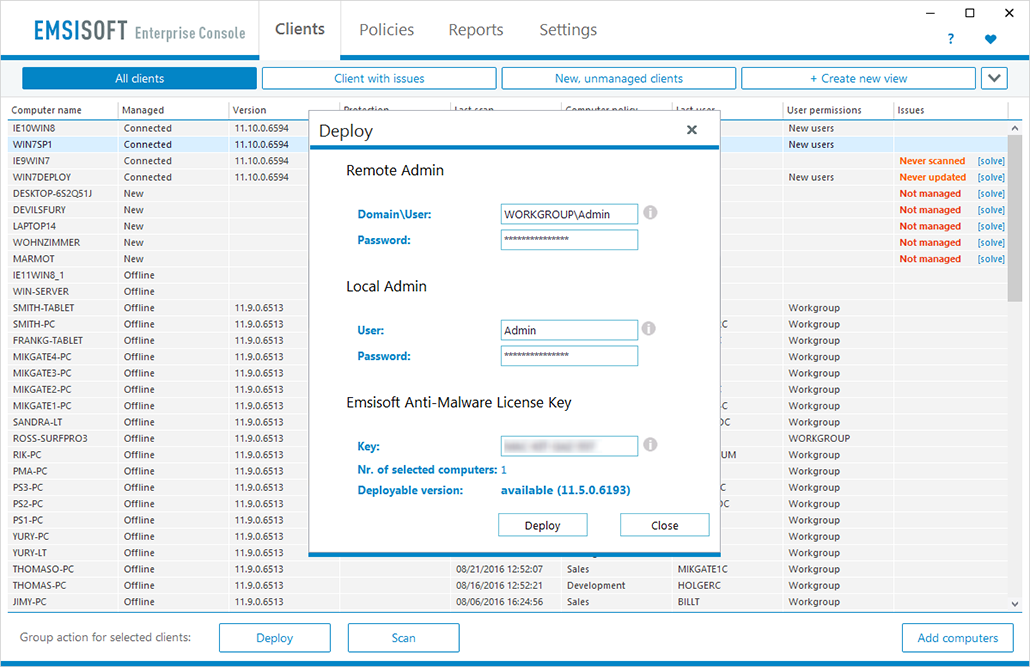Click the Domain\User input field
This screenshot has width=1030, height=667.
coord(569,214)
